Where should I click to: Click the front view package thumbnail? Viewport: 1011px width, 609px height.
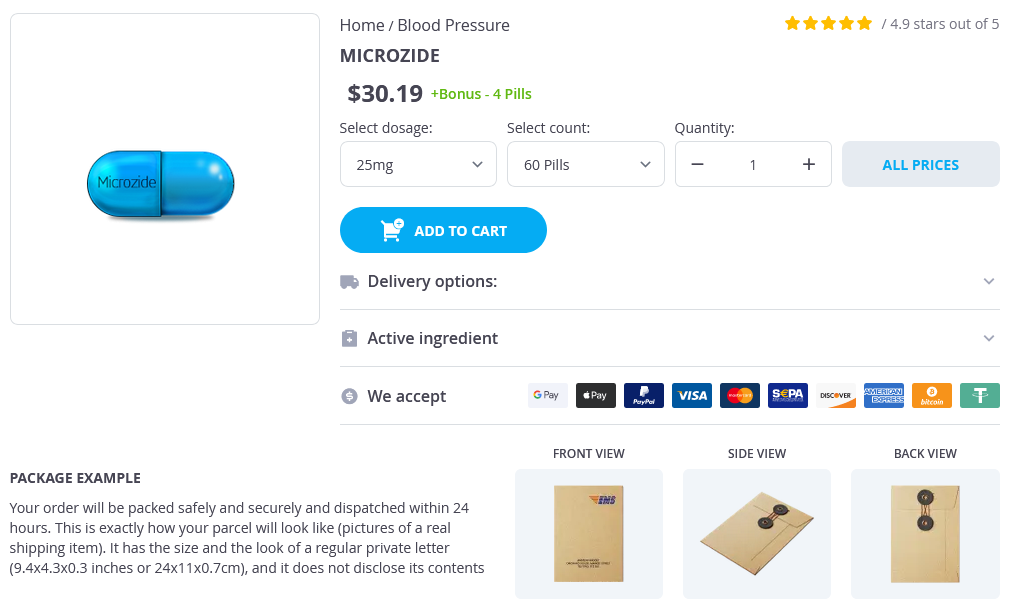pos(588,533)
